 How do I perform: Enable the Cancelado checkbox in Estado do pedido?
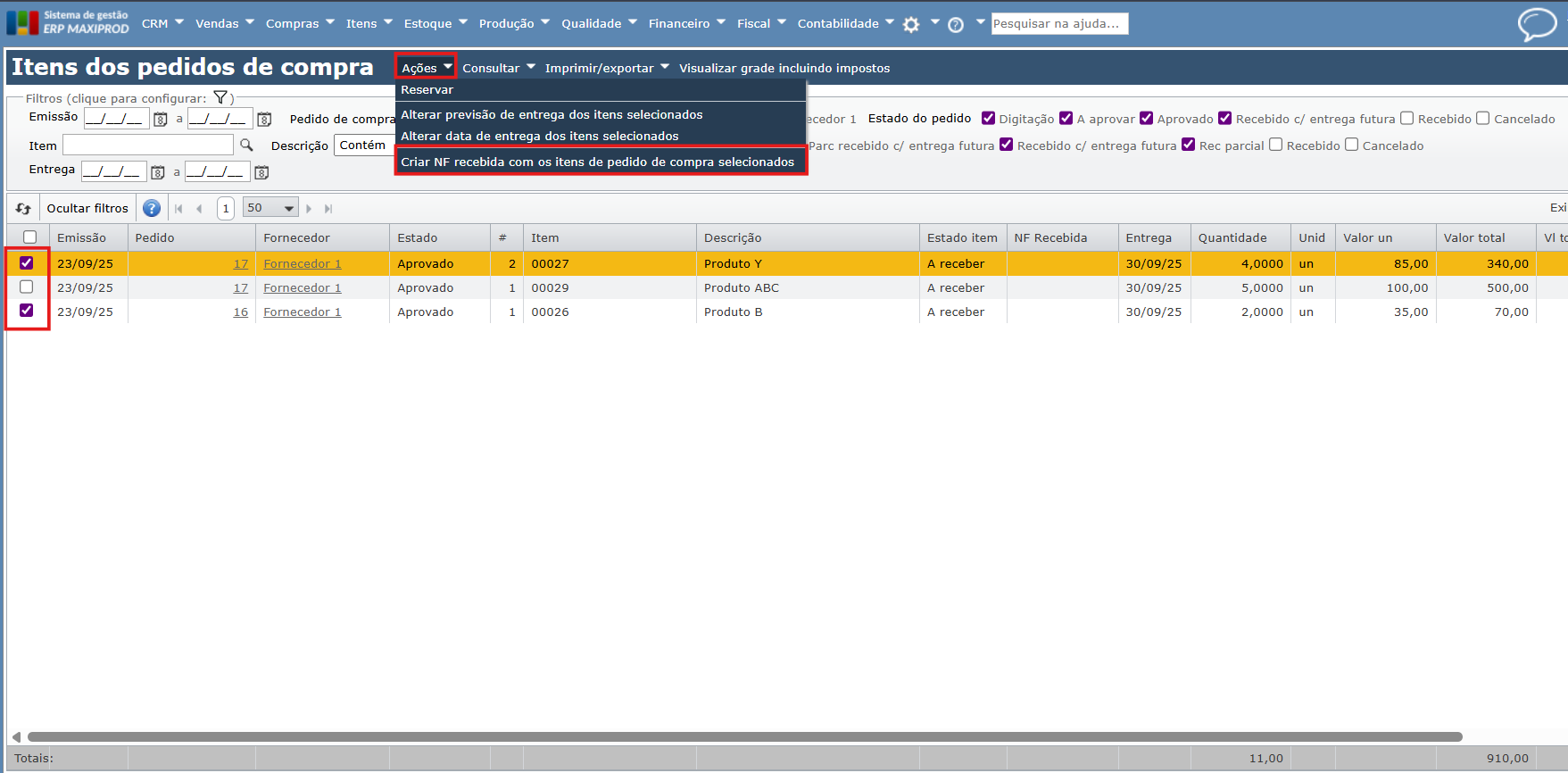(x=1483, y=118)
